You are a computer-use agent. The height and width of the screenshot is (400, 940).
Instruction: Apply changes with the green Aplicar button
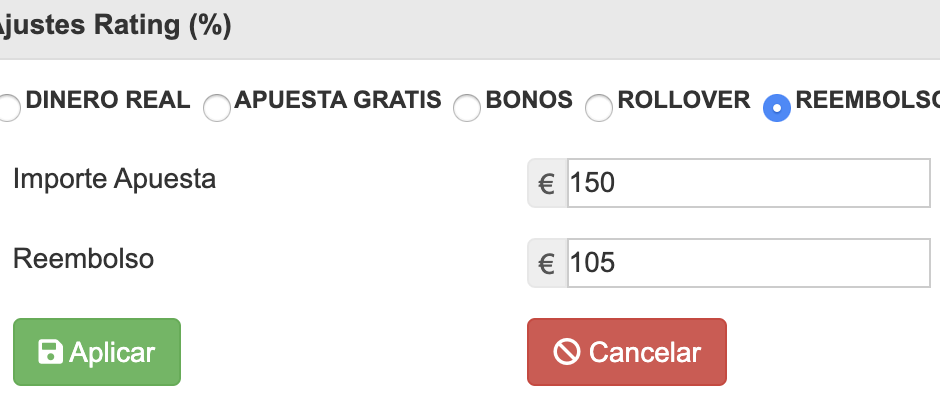(97, 352)
